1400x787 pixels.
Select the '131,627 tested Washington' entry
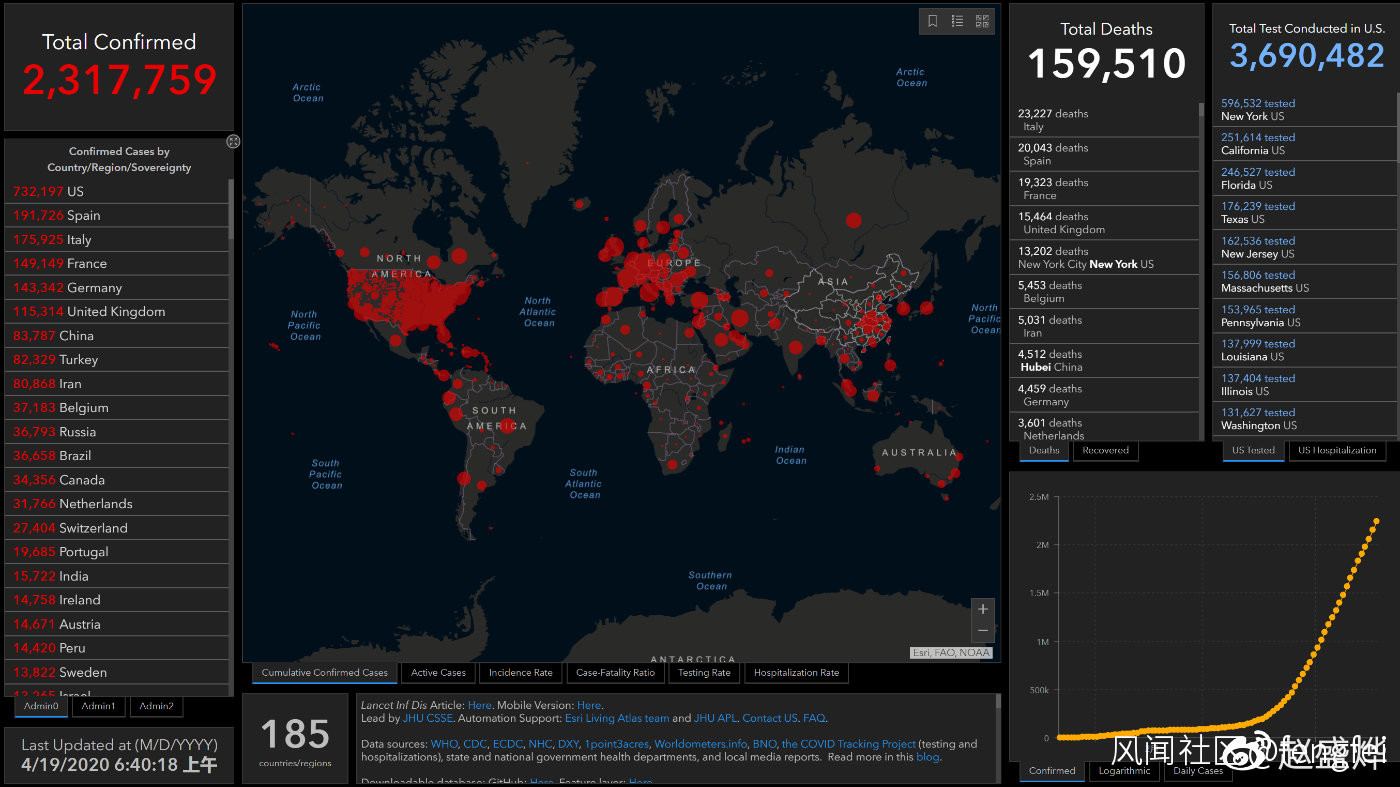click(x=1304, y=419)
